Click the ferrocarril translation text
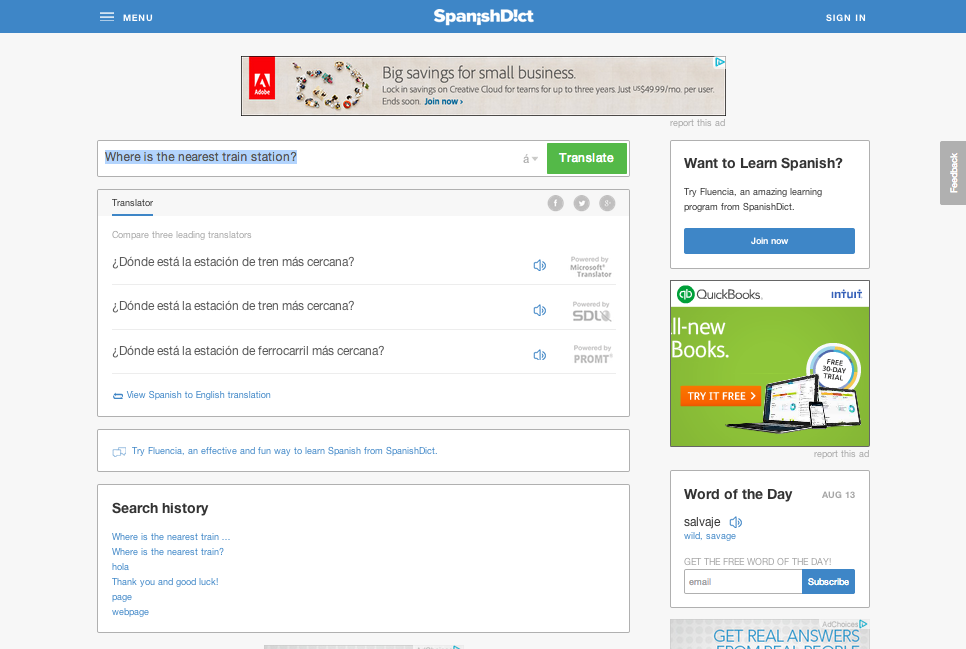 [248, 351]
